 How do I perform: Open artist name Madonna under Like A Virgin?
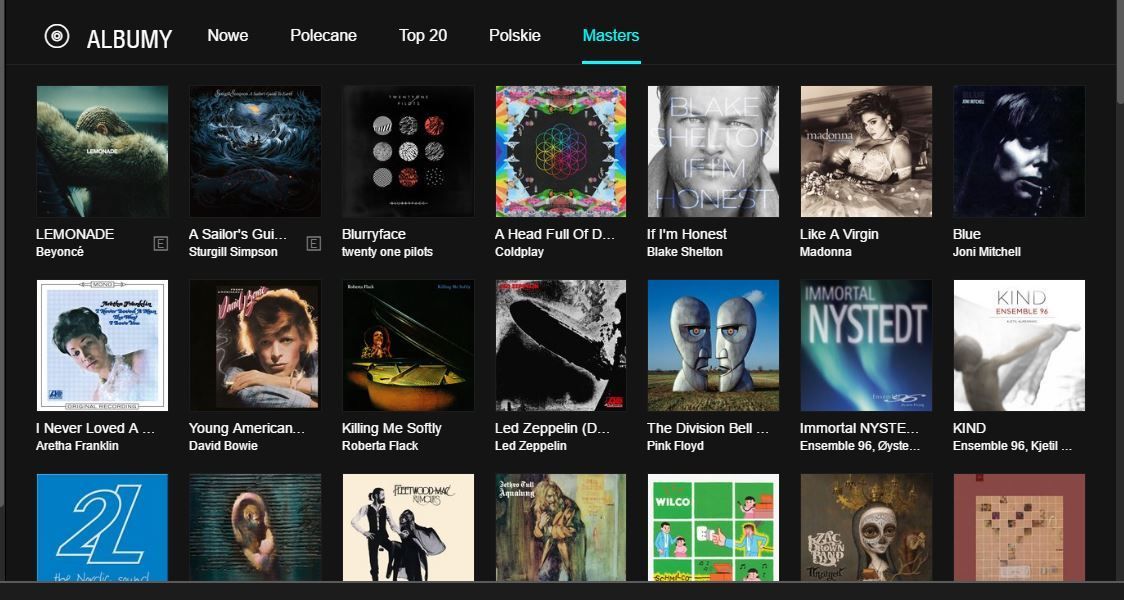coord(826,252)
